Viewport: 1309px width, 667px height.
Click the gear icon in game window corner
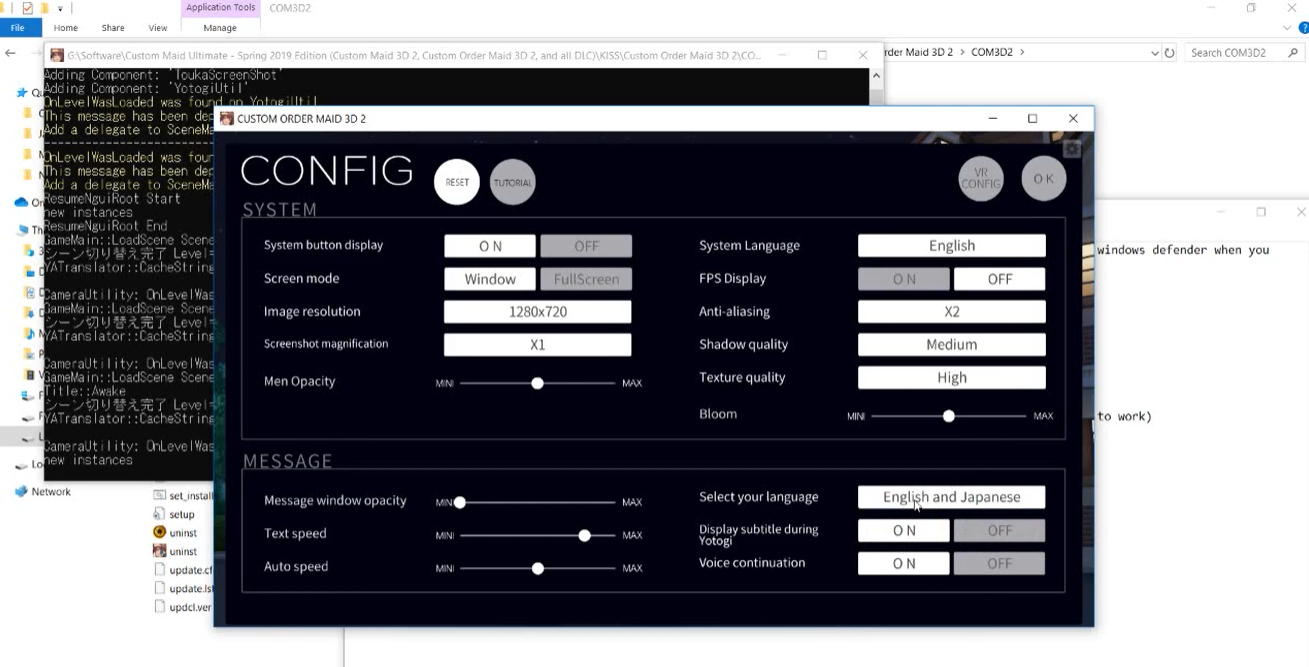[1072, 149]
